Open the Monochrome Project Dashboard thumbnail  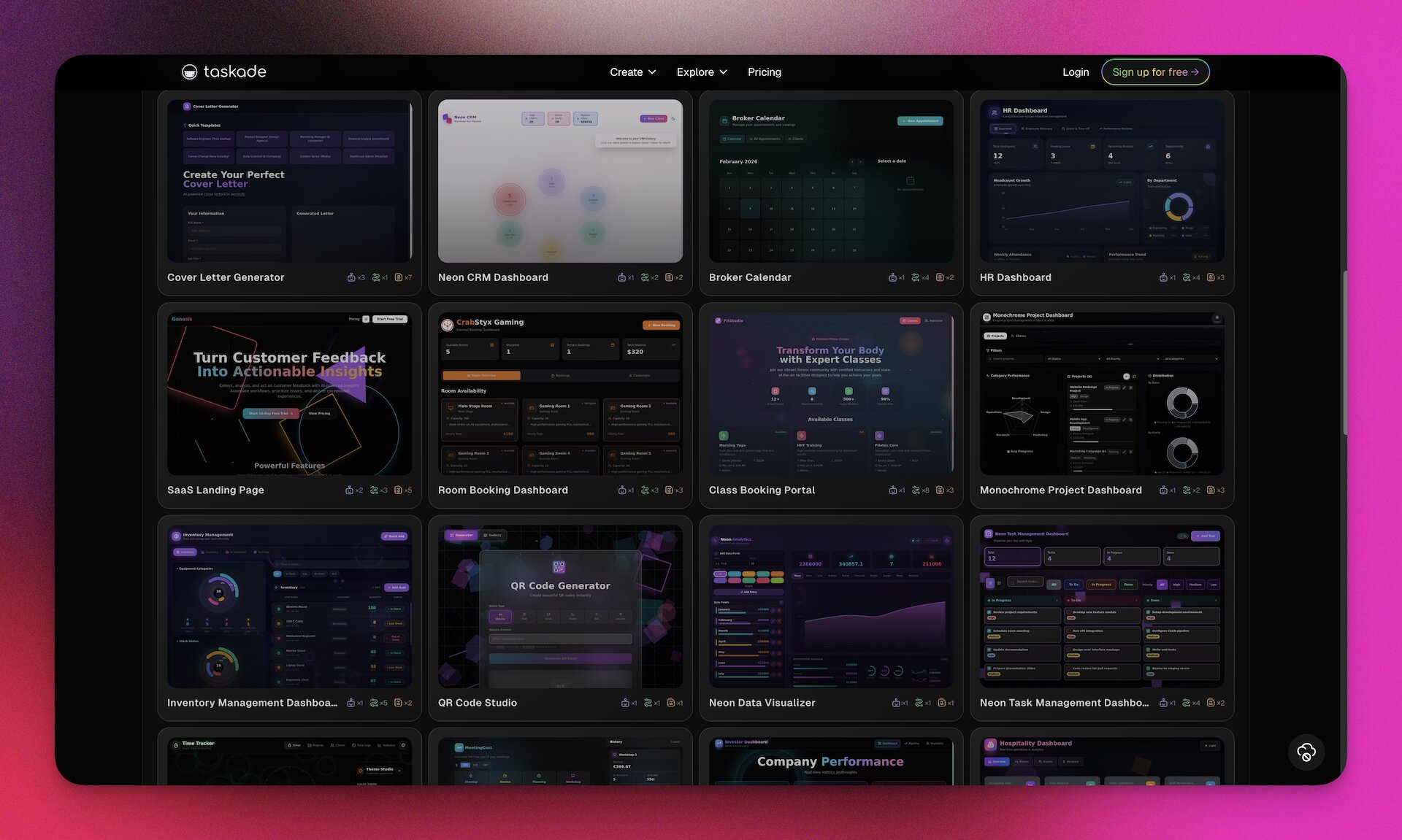pyautogui.click(x=1101, y=394)
